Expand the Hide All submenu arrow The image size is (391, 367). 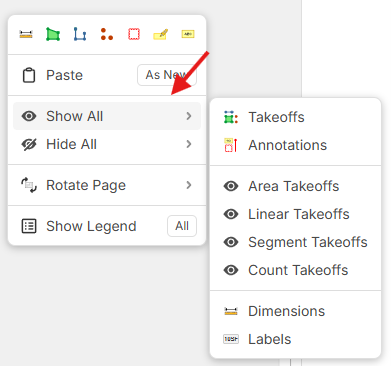(x=189, y=144)
